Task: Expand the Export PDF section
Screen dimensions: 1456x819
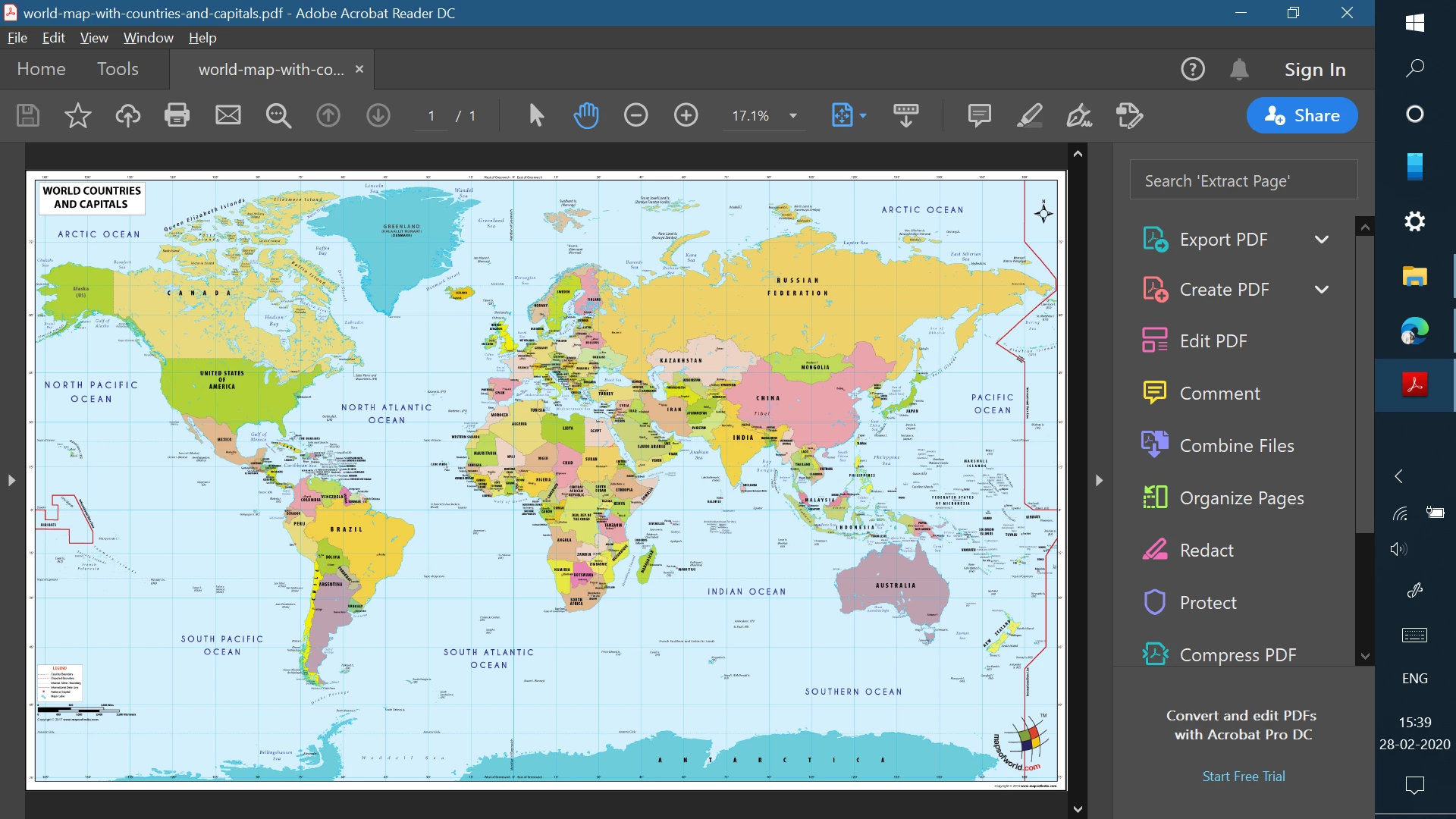Action: point(1321,240)
